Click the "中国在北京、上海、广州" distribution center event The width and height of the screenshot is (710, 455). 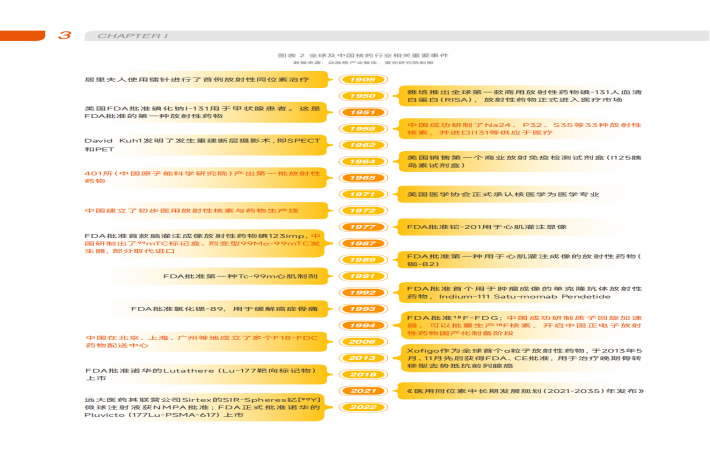[202, 342]
